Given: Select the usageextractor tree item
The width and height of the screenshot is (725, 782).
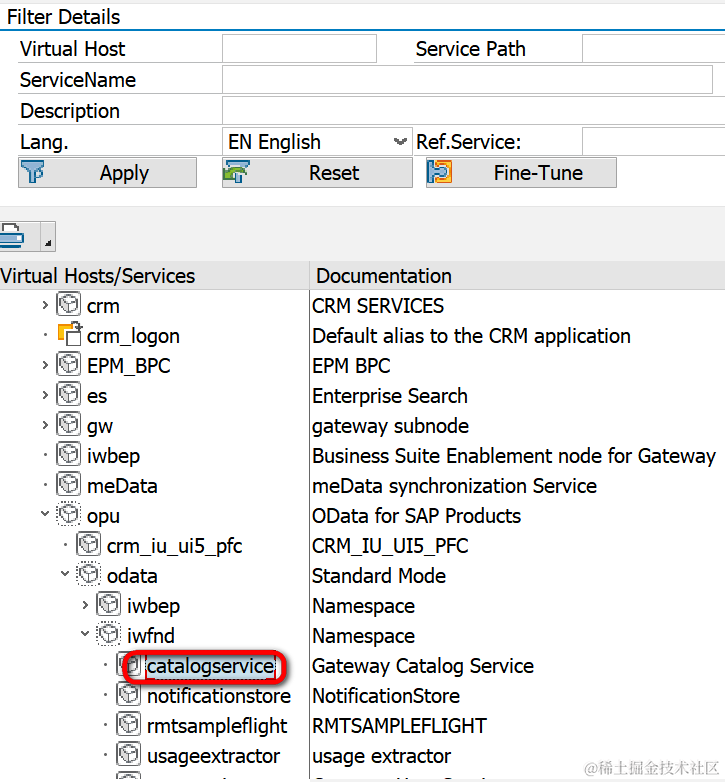Looking at the screenshot, I should tap(213, 757).
